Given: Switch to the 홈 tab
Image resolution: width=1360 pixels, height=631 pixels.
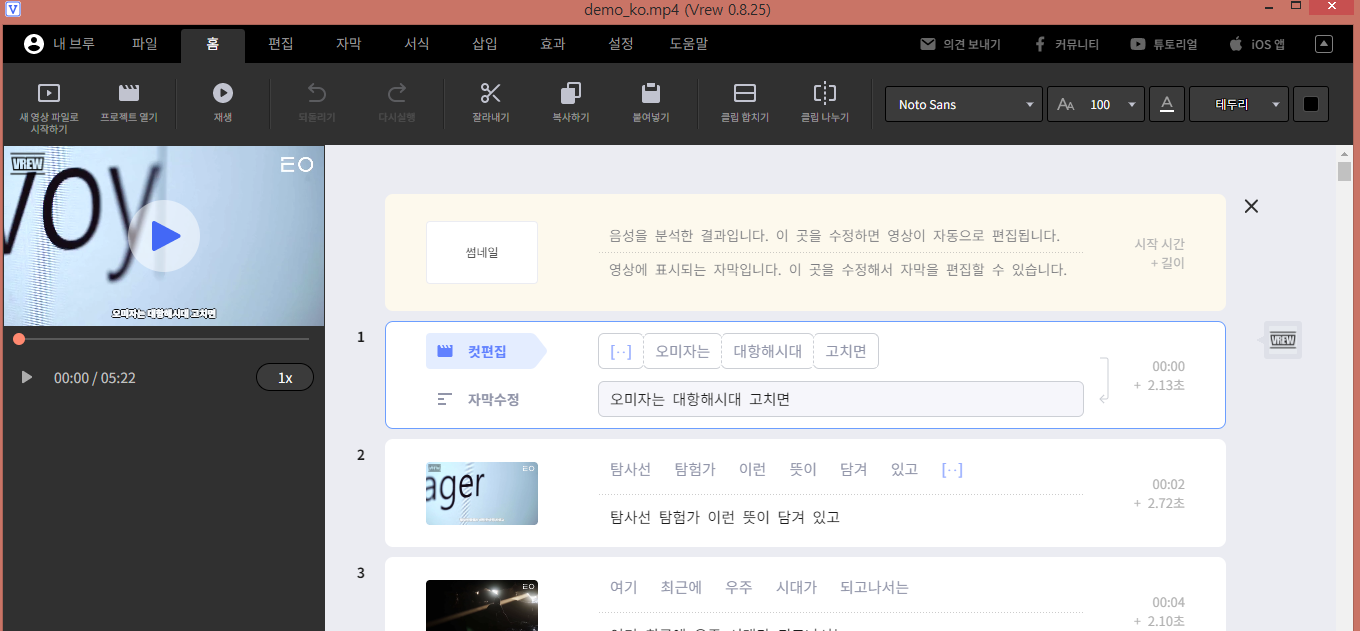Looking at the screenshot, I should (213, 45).
